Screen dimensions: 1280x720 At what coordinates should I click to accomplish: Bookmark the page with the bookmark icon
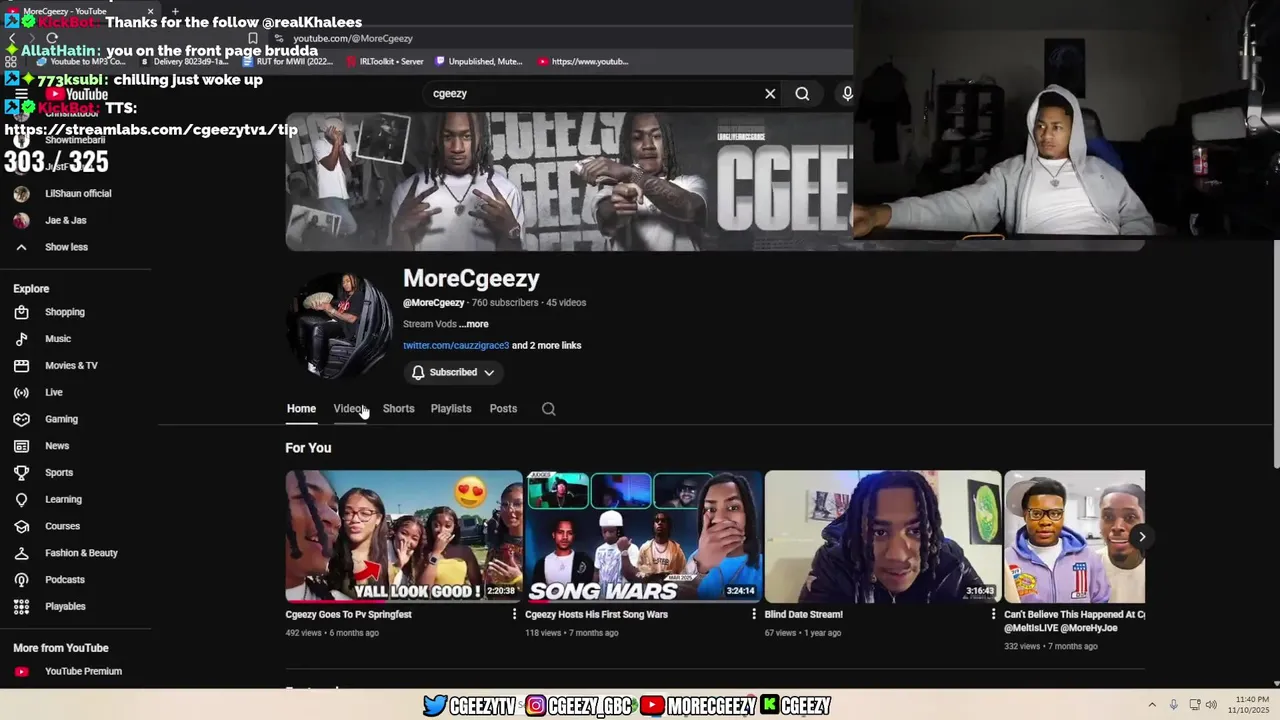pos(253,38)
